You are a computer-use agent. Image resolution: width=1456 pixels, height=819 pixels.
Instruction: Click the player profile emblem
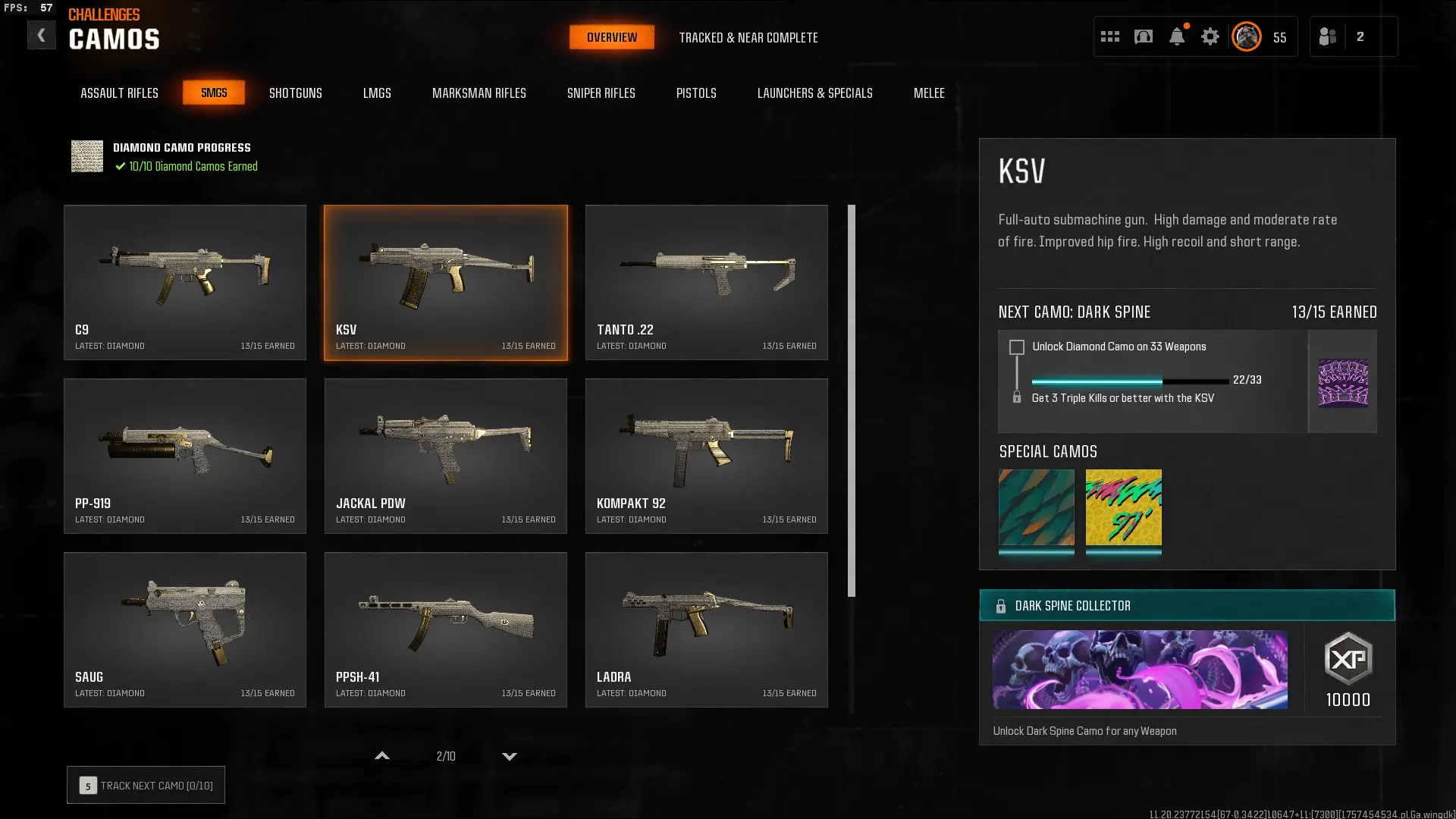click(x=1247, y=36)
